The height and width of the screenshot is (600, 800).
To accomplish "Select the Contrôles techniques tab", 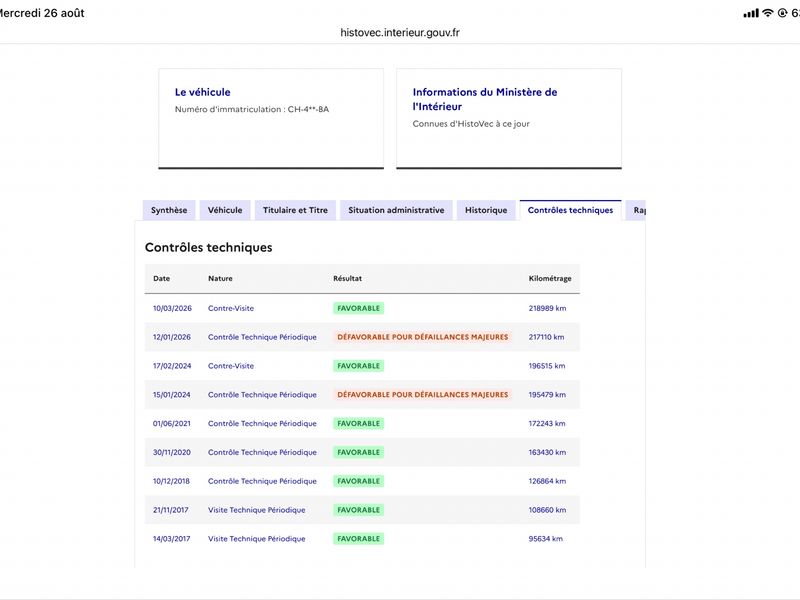I will pos(570,210).
